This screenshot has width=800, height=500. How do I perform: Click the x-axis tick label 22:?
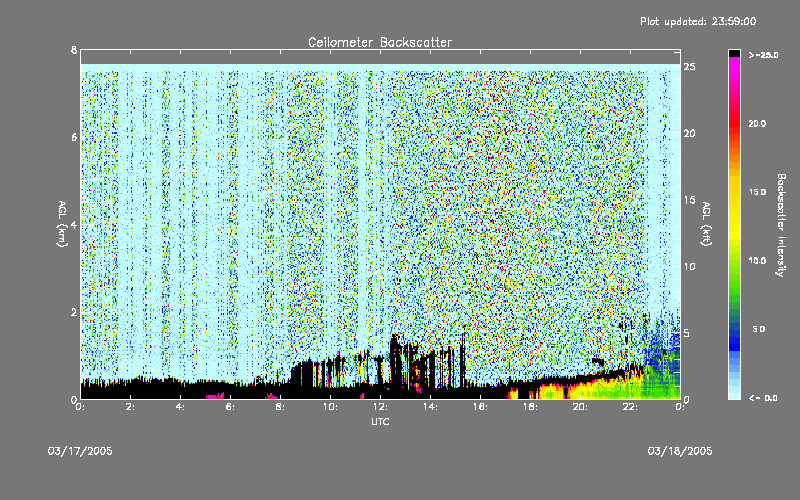[630, 407]
